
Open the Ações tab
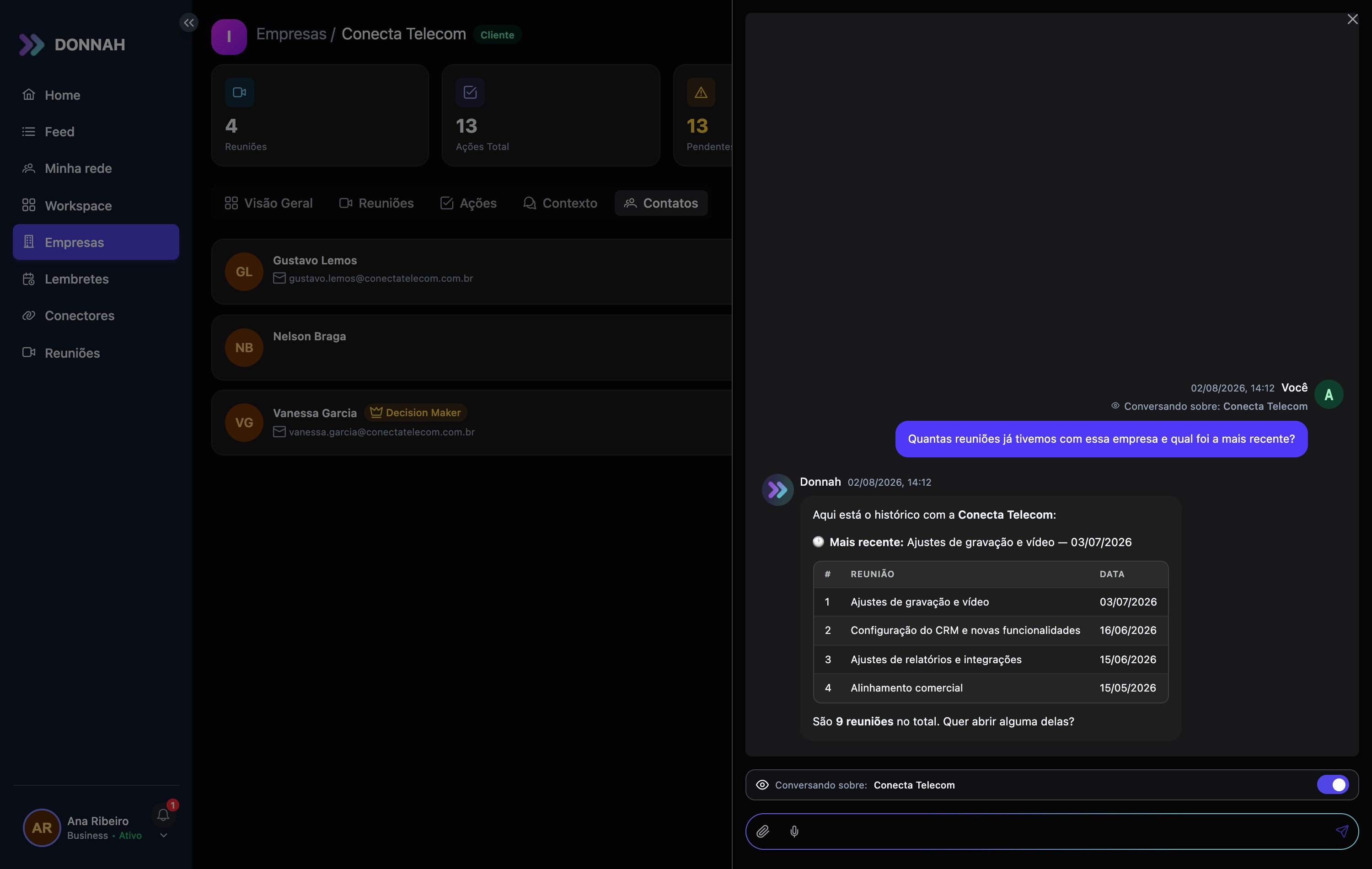click(x=468, y=204)
